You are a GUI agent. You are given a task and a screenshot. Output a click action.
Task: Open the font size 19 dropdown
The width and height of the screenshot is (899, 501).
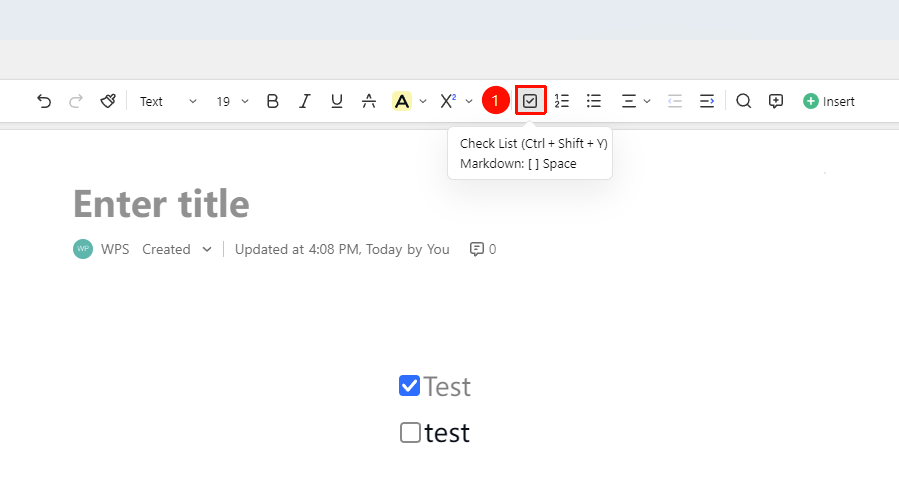point(232,101)
